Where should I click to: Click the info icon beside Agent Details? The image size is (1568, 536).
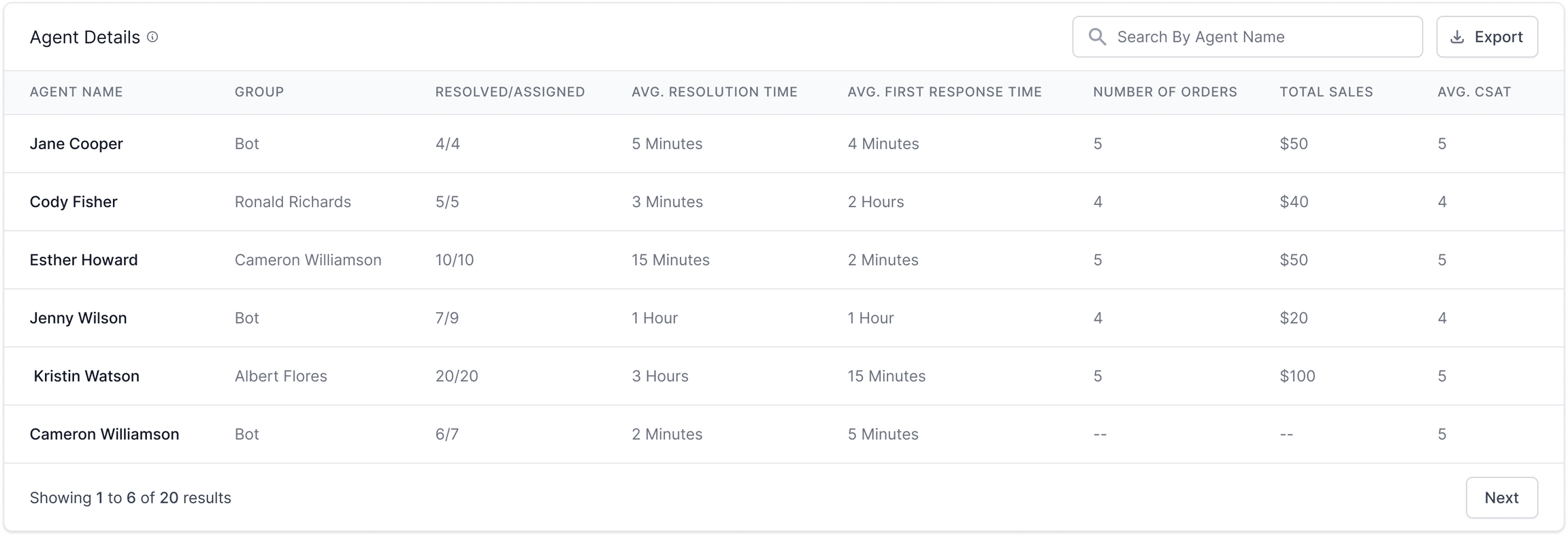pos(152,37)
